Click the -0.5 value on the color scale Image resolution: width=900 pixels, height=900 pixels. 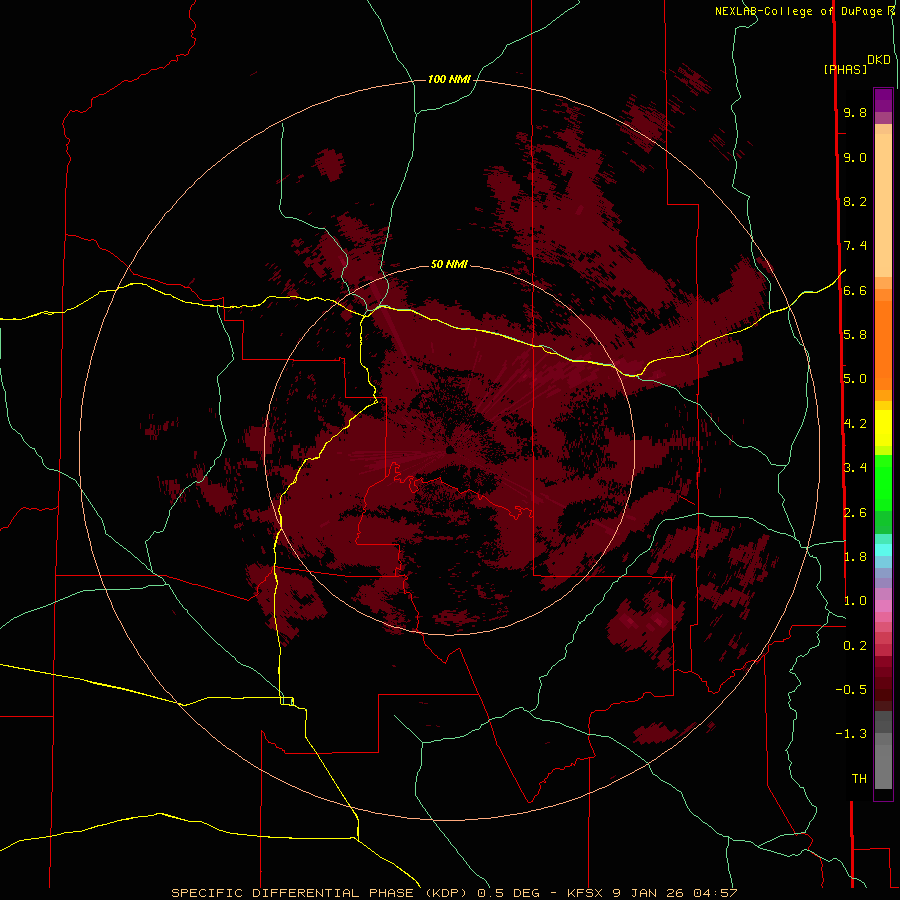[851, 689]
